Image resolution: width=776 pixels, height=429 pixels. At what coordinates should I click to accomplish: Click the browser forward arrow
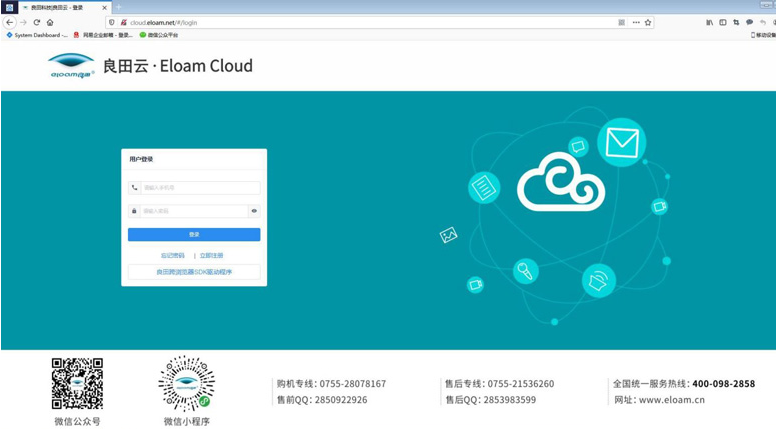pos(23,22)
